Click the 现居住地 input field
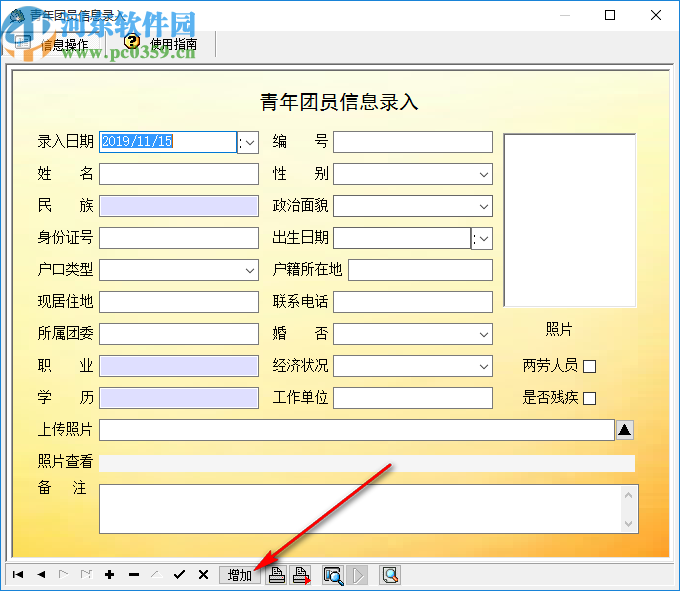The height and width of the screenshot is (591, 680). pyautogui.click(x=179, y=302)
